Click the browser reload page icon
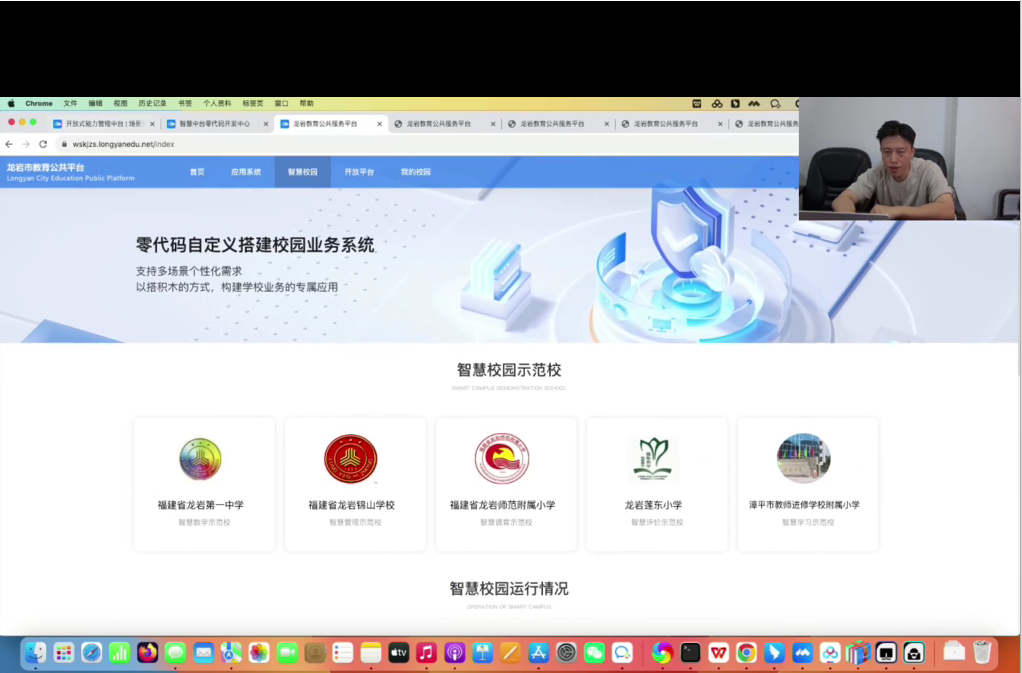 pyautogui.click(x=43, y=144)
